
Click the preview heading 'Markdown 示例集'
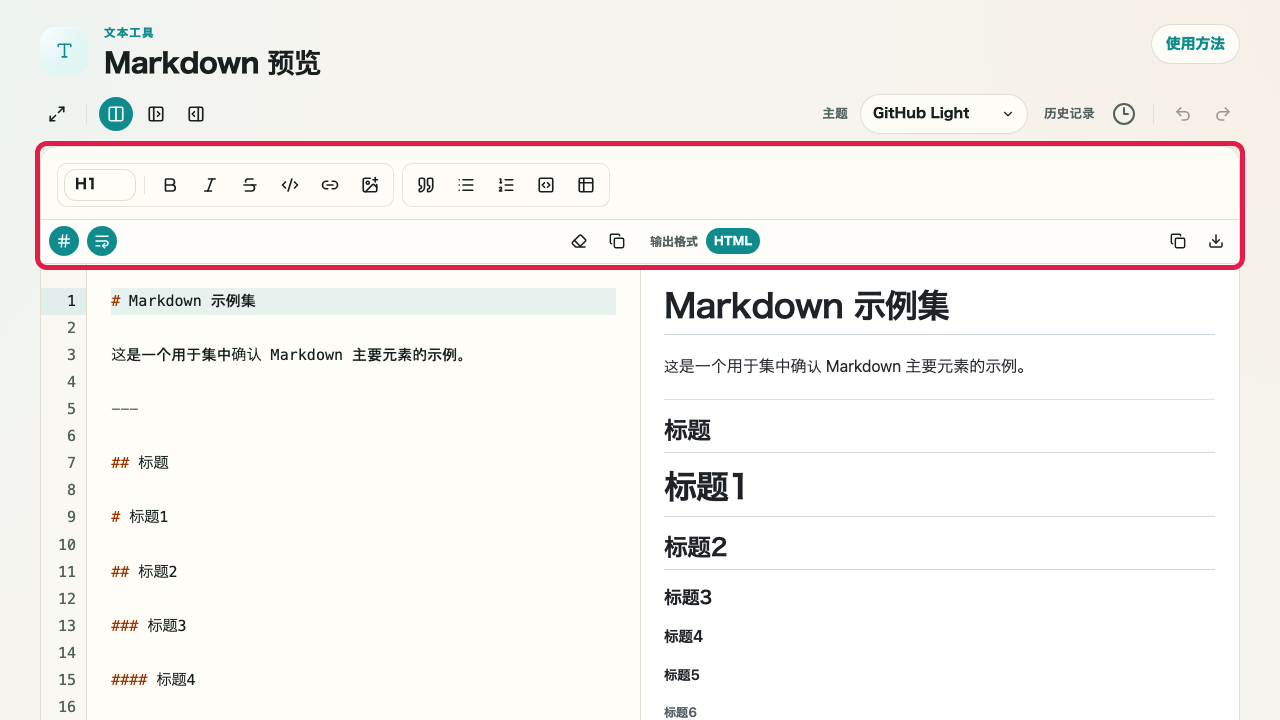[x=806, y=305]
